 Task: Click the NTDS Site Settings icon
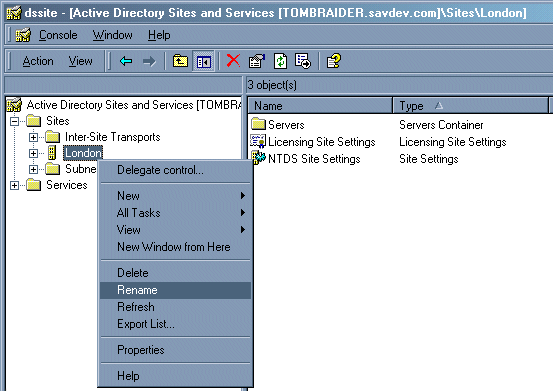[x=258, y=158]
